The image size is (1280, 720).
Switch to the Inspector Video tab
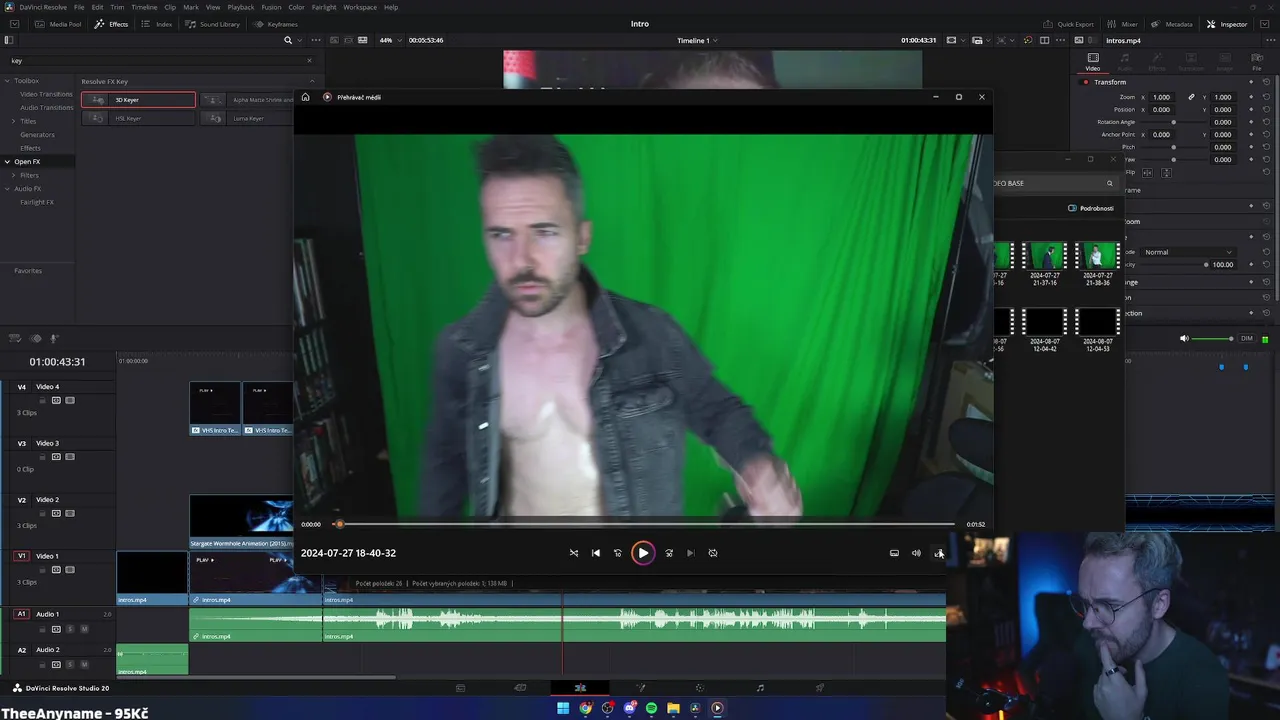tap(1093, 61)
